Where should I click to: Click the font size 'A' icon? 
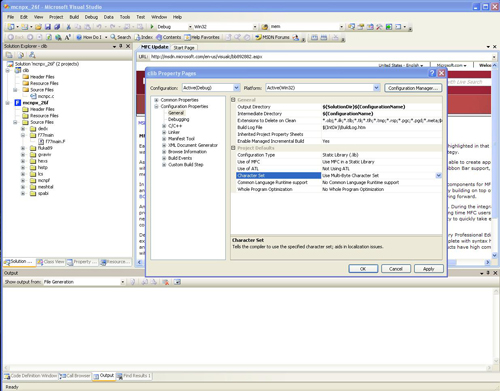pyautogui.click(x=67, y=37)
